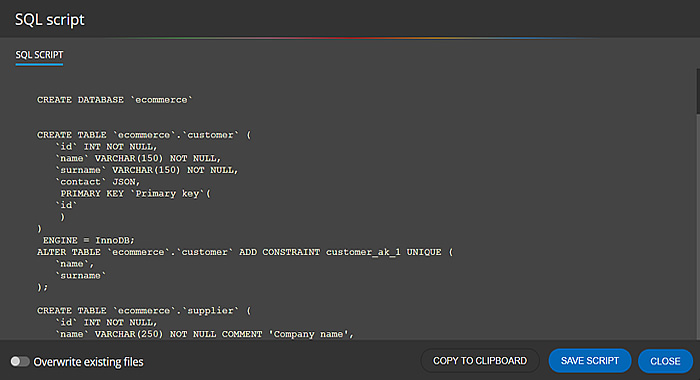Click the `name` VARCHAR(250) COMMENT 'Company name' line
The height and width of the screenshot is (380, 700).
tap(204, 334)
